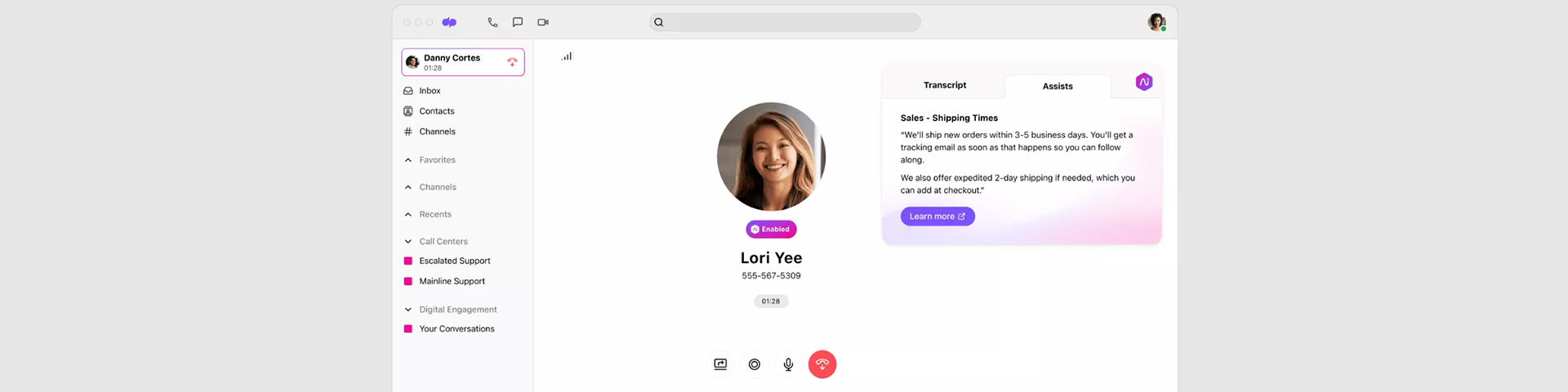Expand the Favorites section
The width and height of the screenshot is (1568, 392).
tap(437, 160)
